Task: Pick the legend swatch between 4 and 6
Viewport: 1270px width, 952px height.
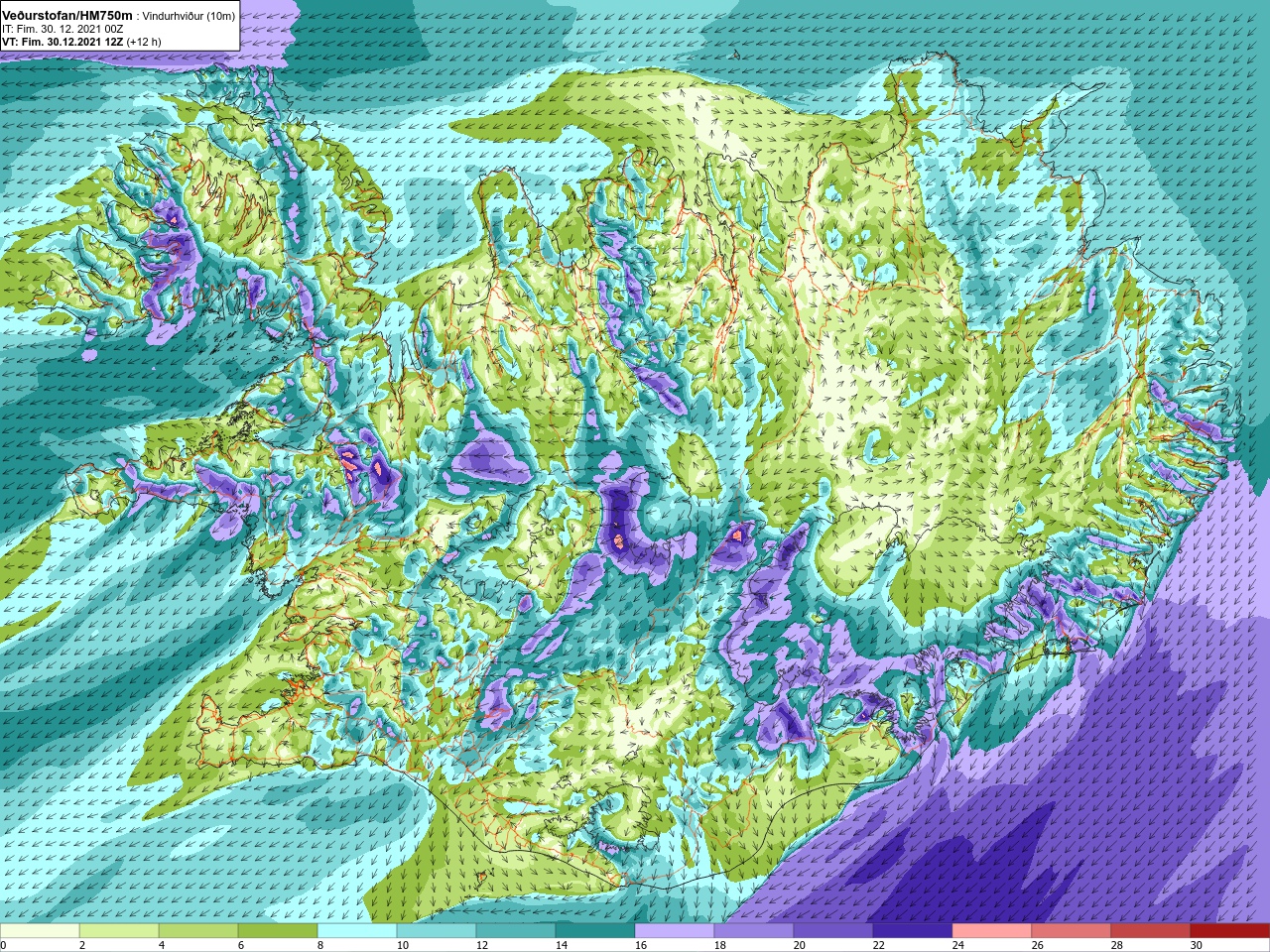Action: click(198, 931)
